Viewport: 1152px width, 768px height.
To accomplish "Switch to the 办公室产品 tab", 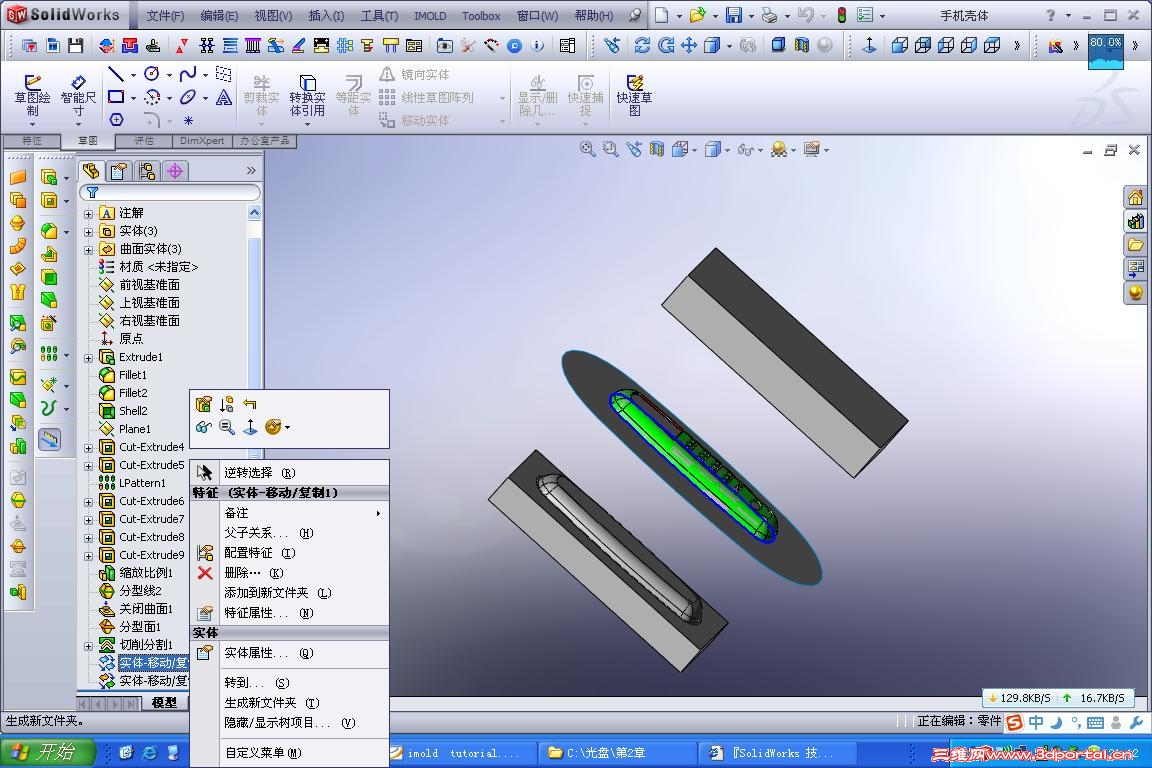I will coord(264,140).
